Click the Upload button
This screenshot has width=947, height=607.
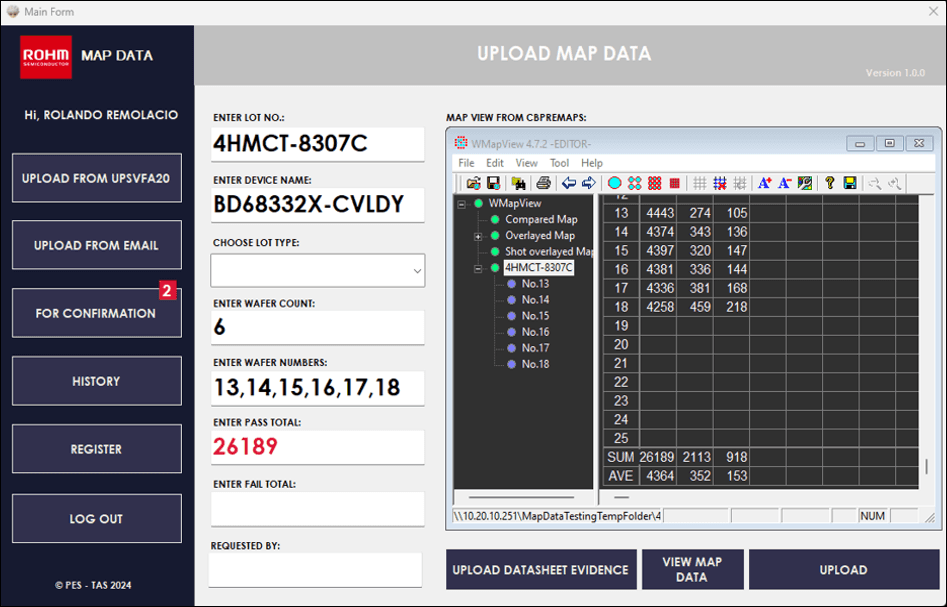coord(843,569)
